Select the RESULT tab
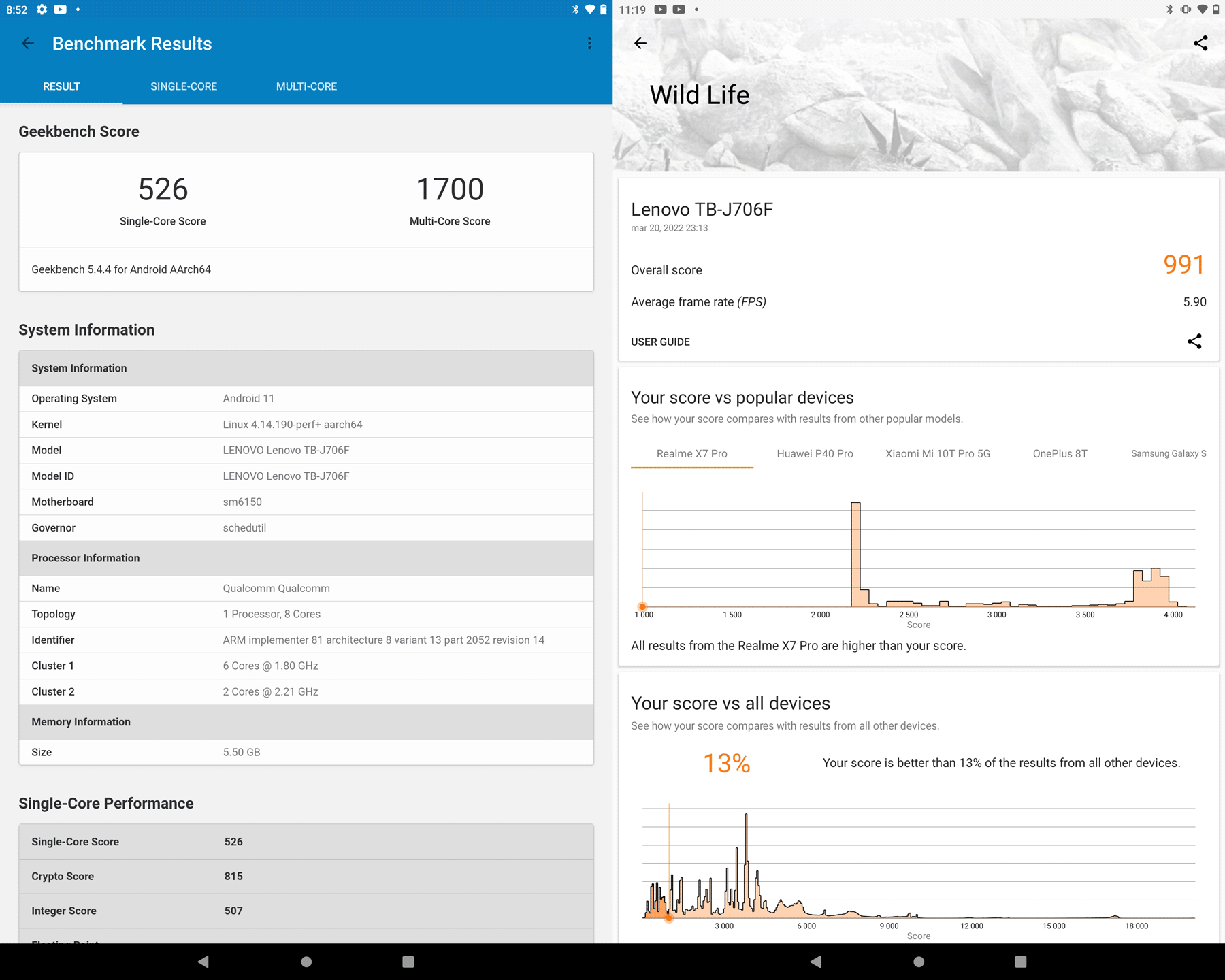Image resolution: width=1225 pixels, height=980 pixels. tap(61, 86)
